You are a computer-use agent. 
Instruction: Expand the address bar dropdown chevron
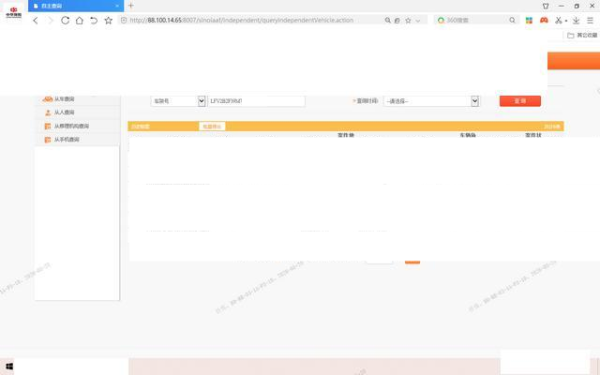[x=418, y=21]
